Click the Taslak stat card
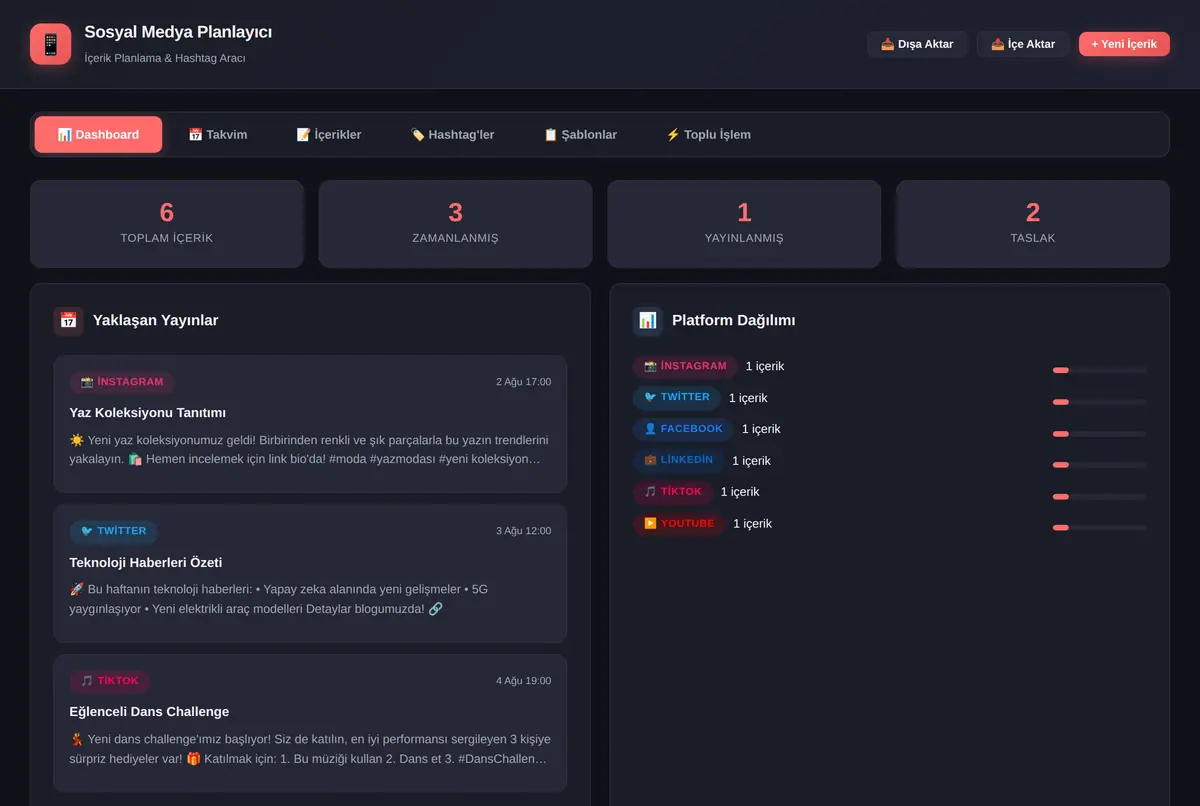 [1033, 224]
